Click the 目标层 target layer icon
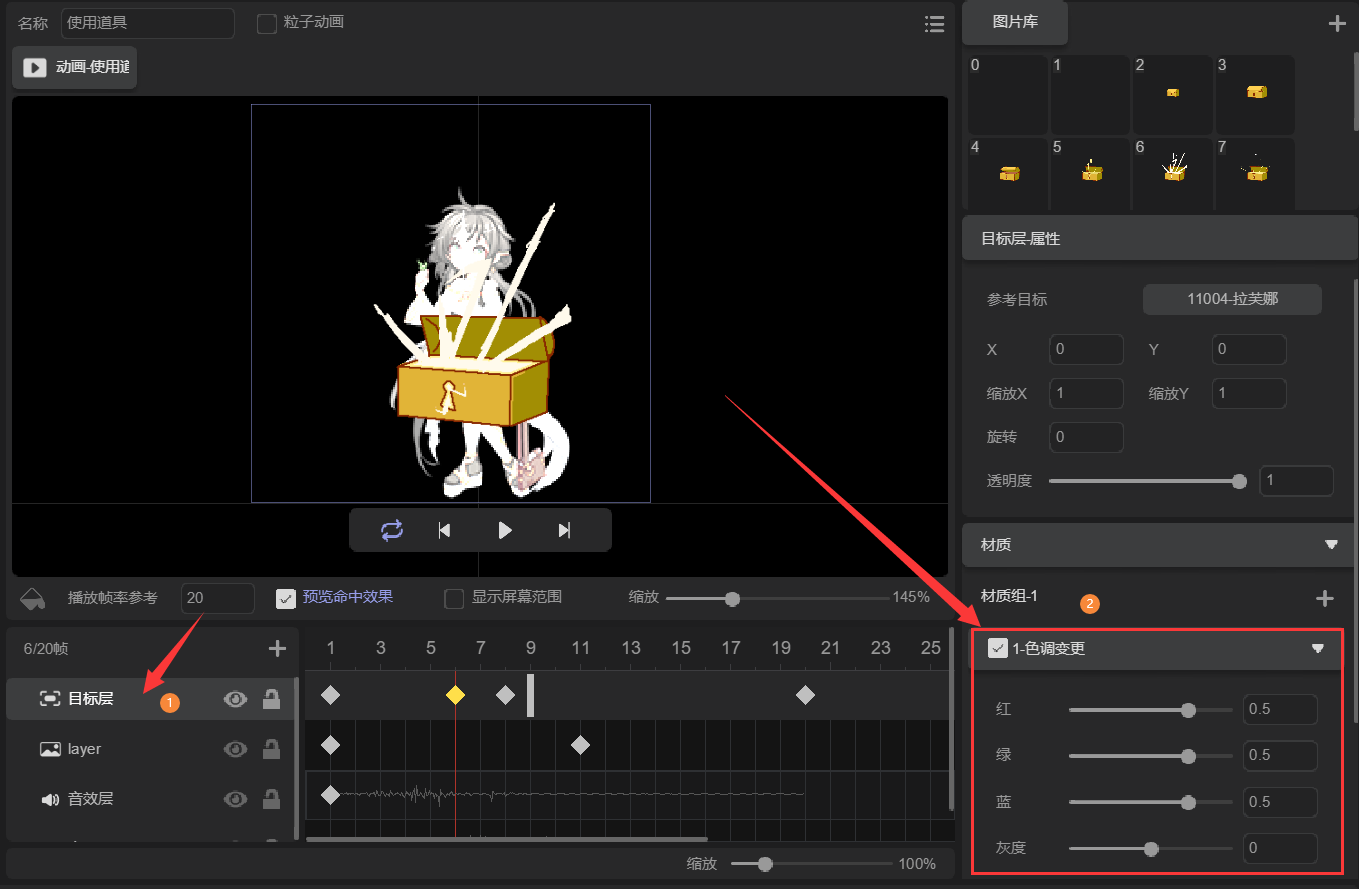Viewport: 1359px width, 889px height. click(x=50, y=699)
